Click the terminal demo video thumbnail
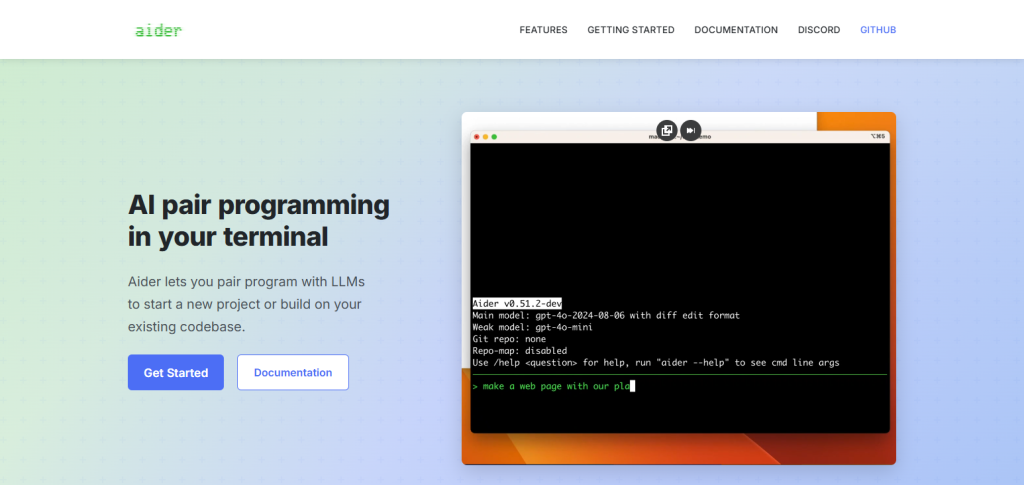Viewport: 1024px width, 485px height. (x=679, y=289)
